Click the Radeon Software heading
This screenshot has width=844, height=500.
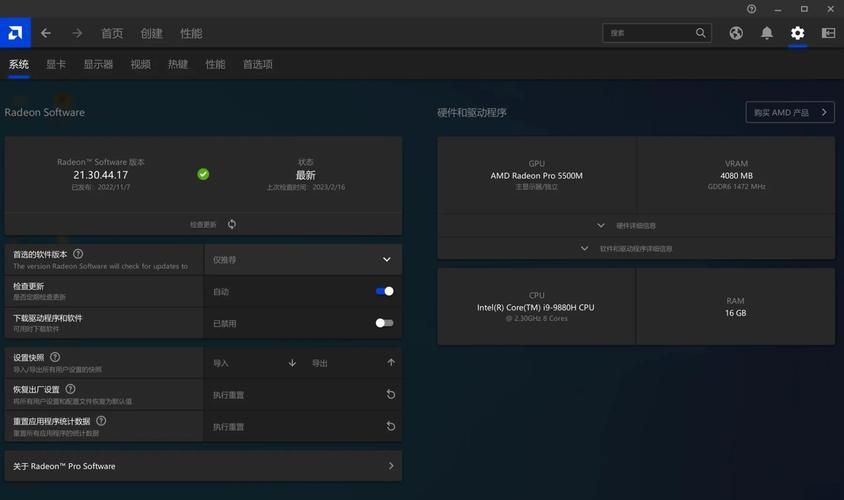click(45, 112)
